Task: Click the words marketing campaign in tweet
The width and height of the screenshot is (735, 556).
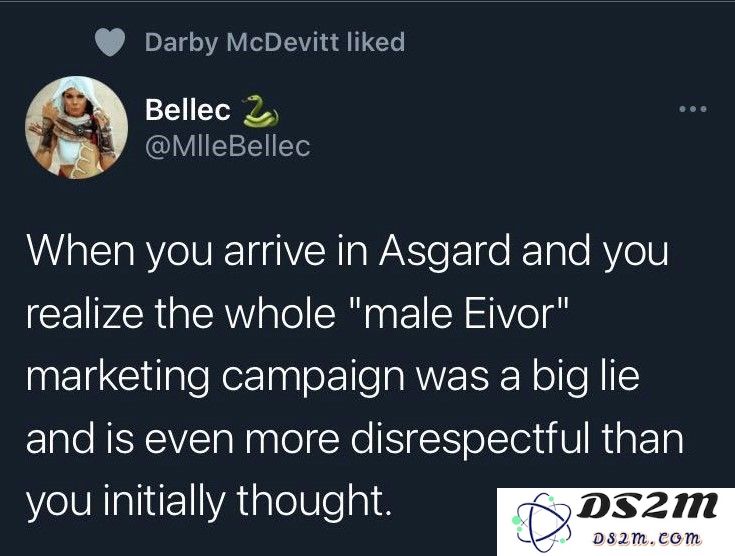Action: (216, 378)
